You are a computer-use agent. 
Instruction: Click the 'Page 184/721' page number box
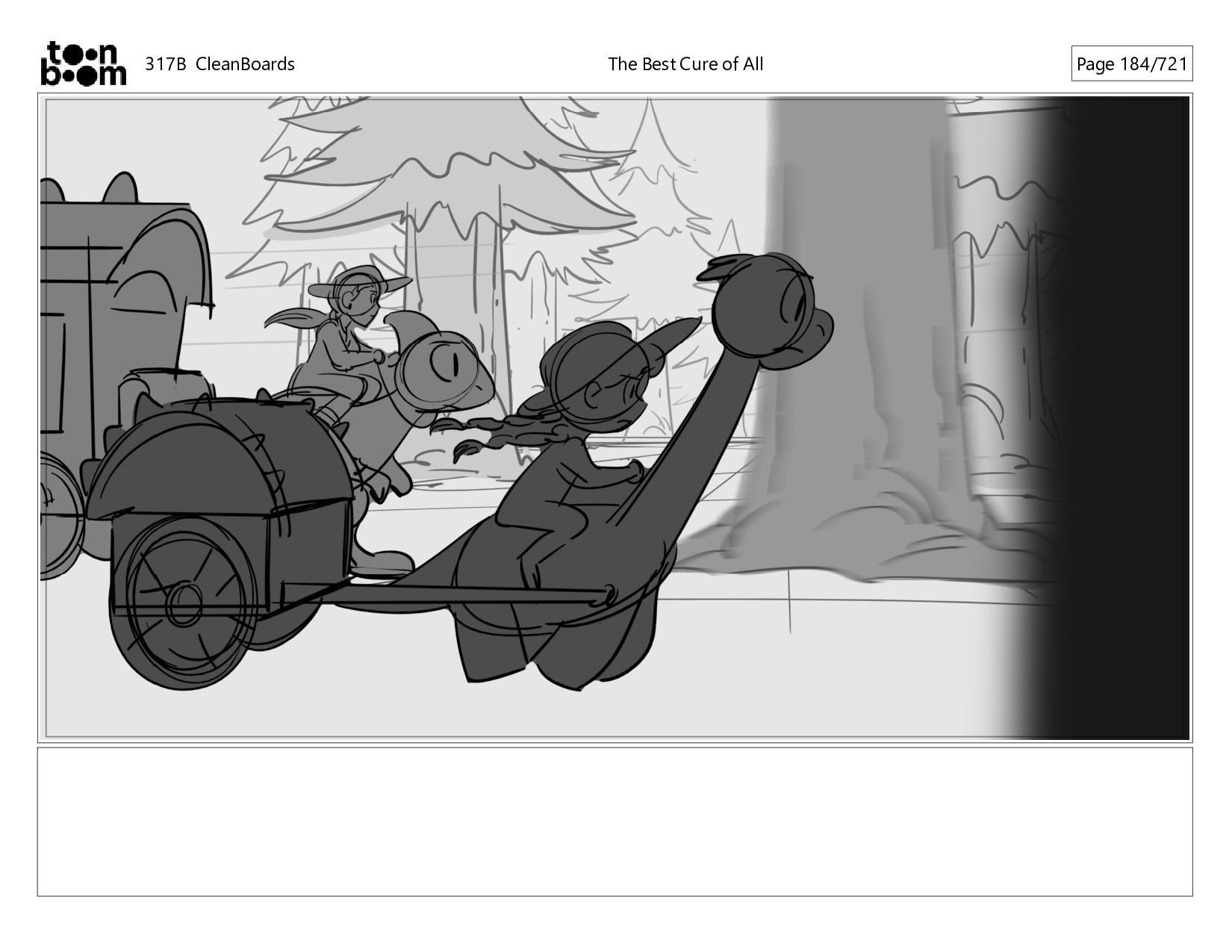coord(1132,64)
